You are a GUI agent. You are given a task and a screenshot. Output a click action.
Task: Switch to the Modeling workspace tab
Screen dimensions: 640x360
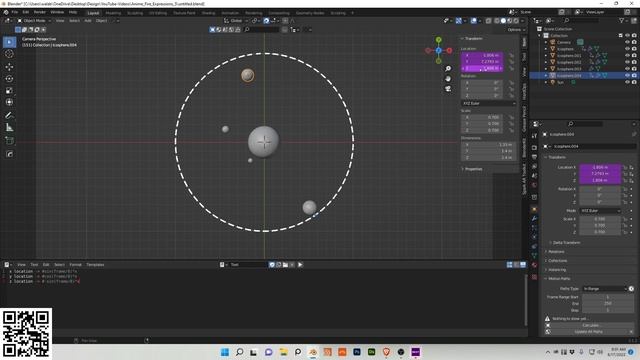[113, 13]
